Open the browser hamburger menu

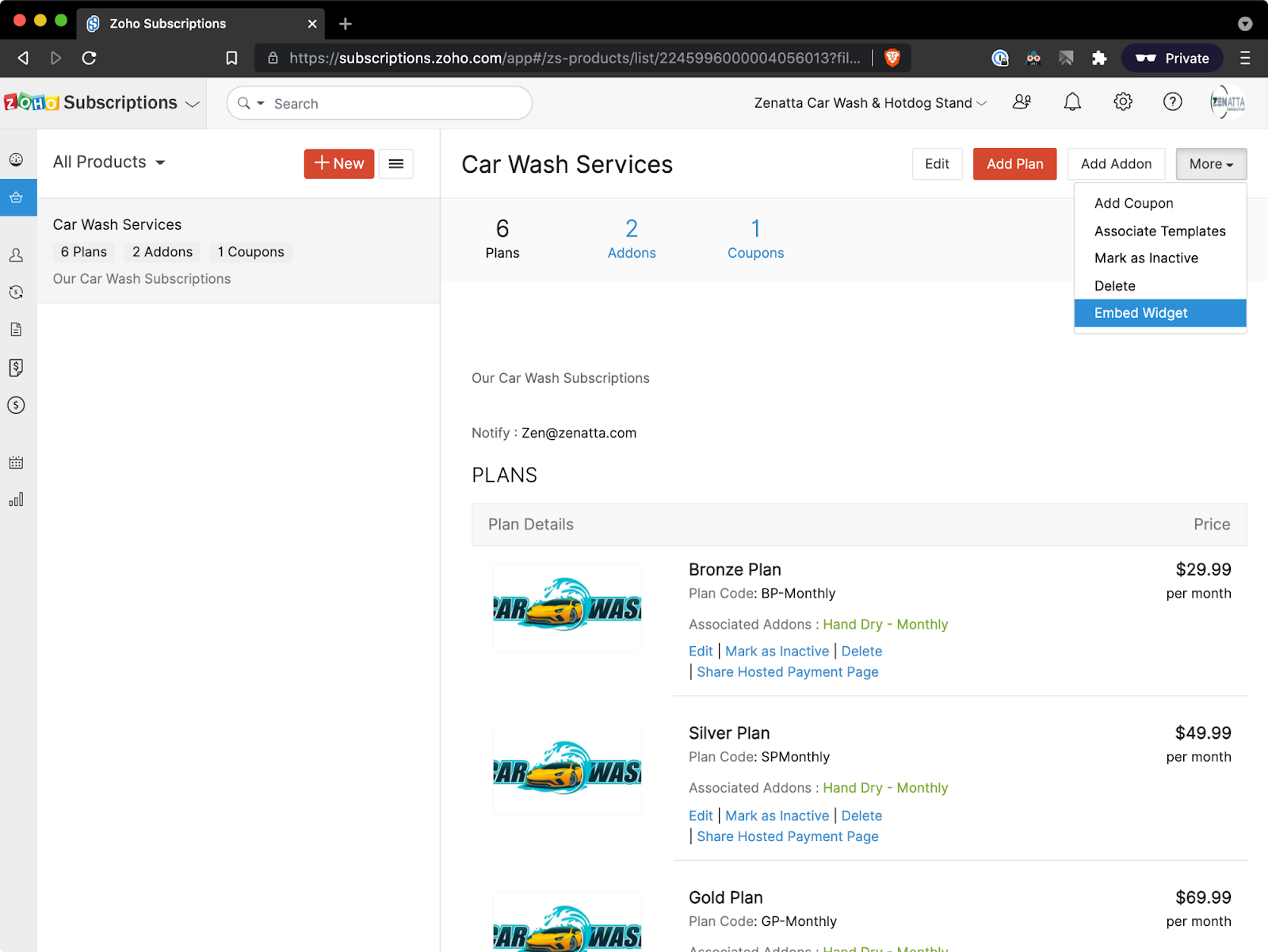[x=1245, y=58]
